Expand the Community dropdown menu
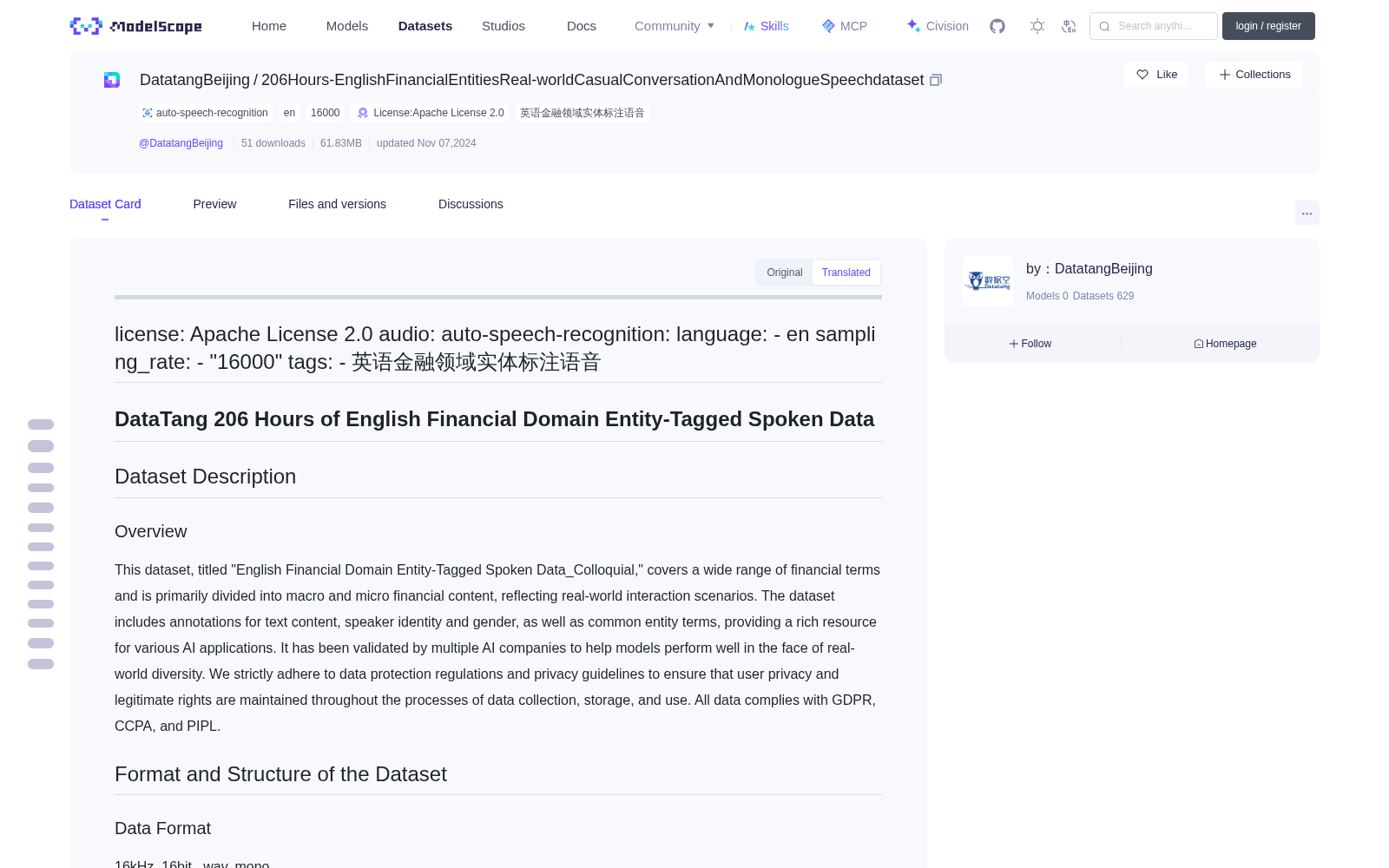 [675, 26]
